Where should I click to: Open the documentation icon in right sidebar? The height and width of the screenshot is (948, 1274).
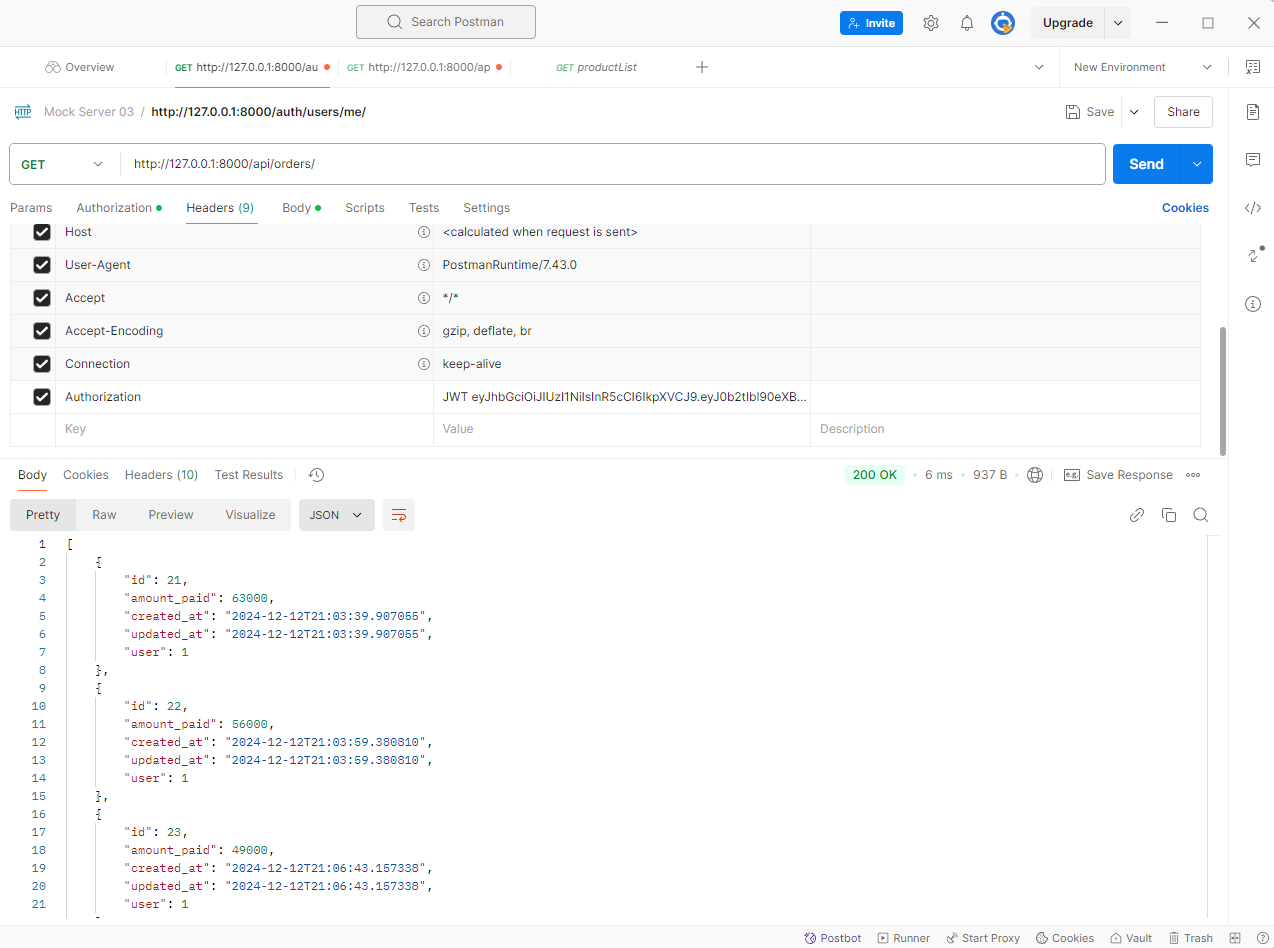(1253, 112)
